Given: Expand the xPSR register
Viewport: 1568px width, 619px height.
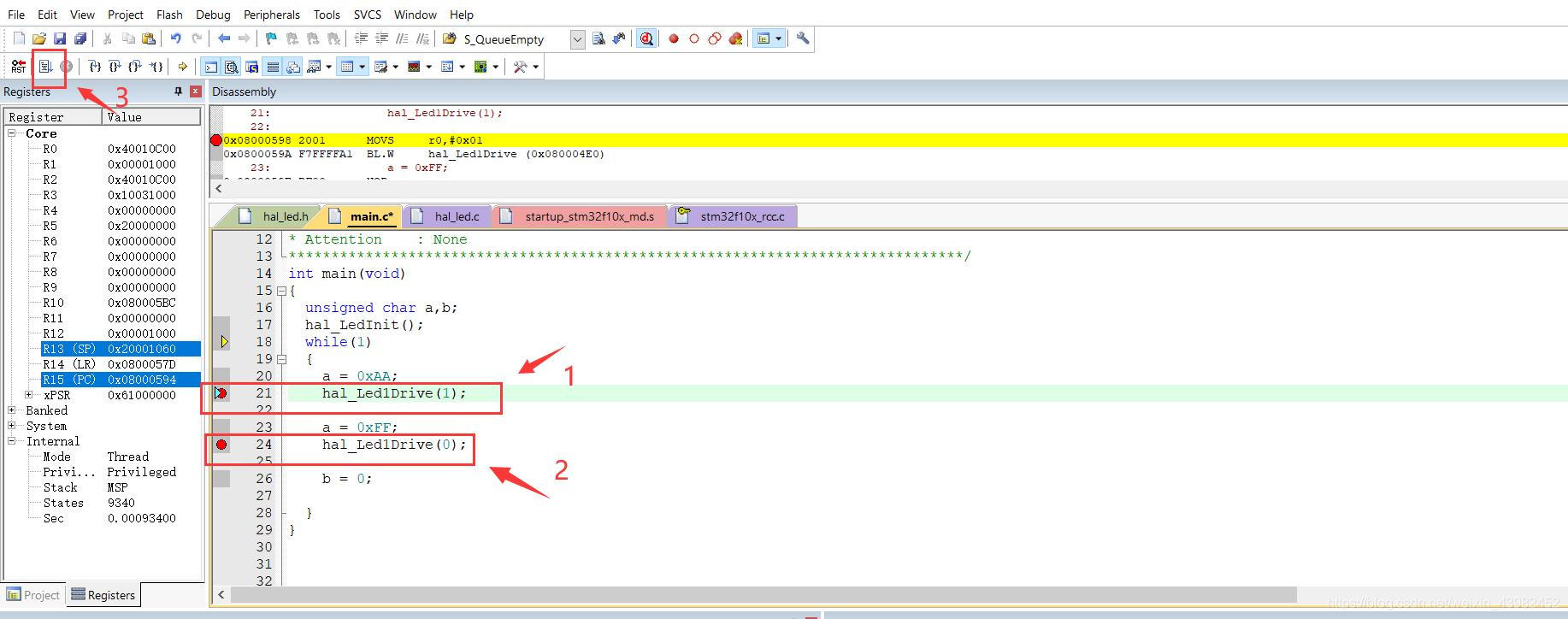Looking at the screenshot, I should click(29, 395).
